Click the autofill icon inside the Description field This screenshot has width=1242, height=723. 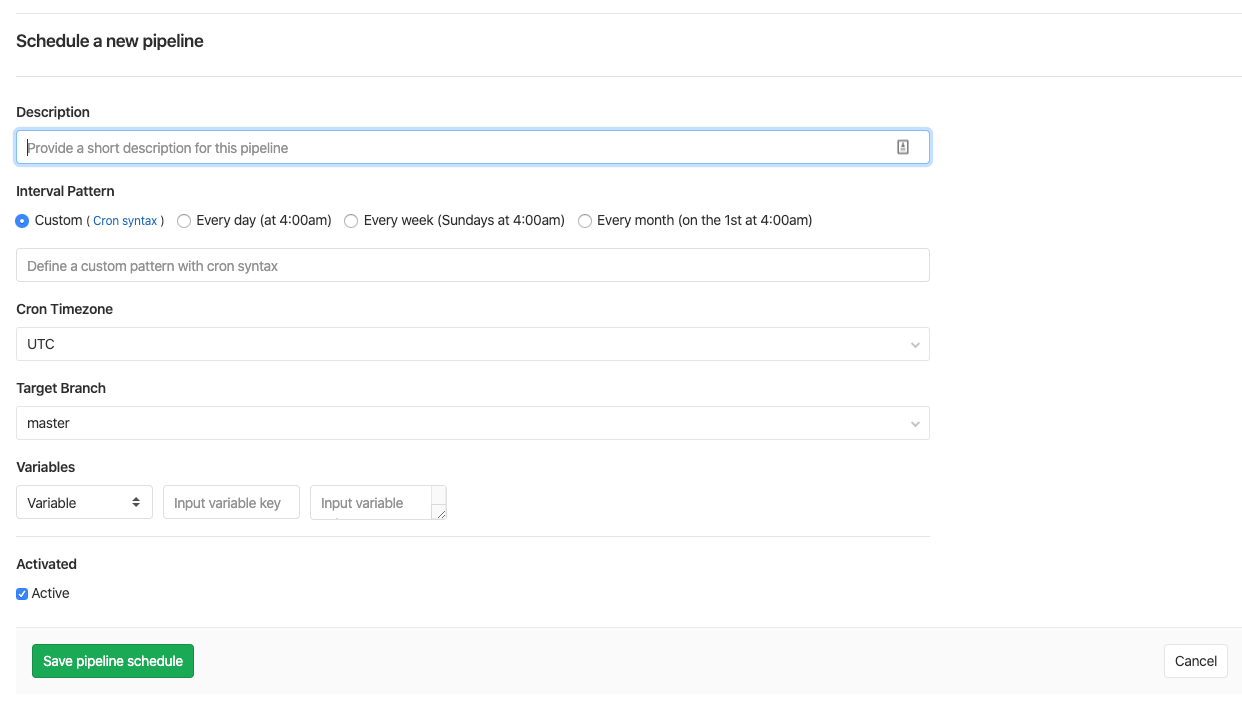903,146
